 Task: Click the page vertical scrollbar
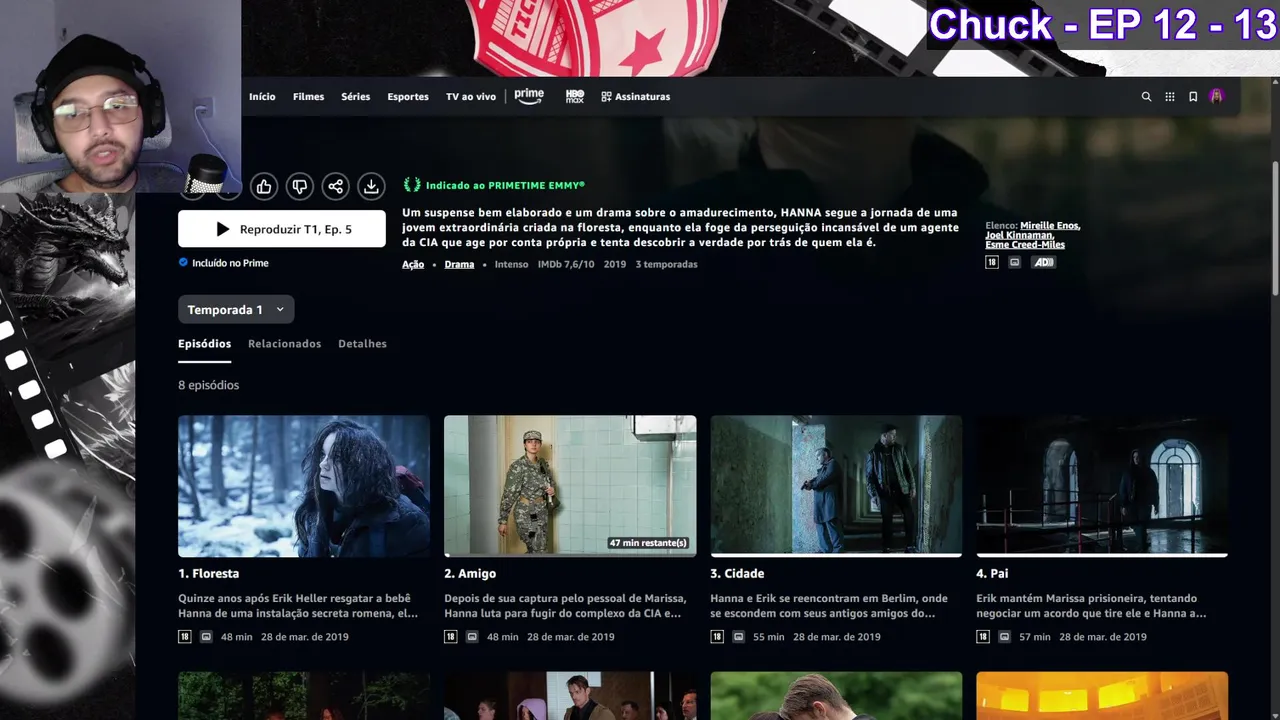[x=1275, y=227]
